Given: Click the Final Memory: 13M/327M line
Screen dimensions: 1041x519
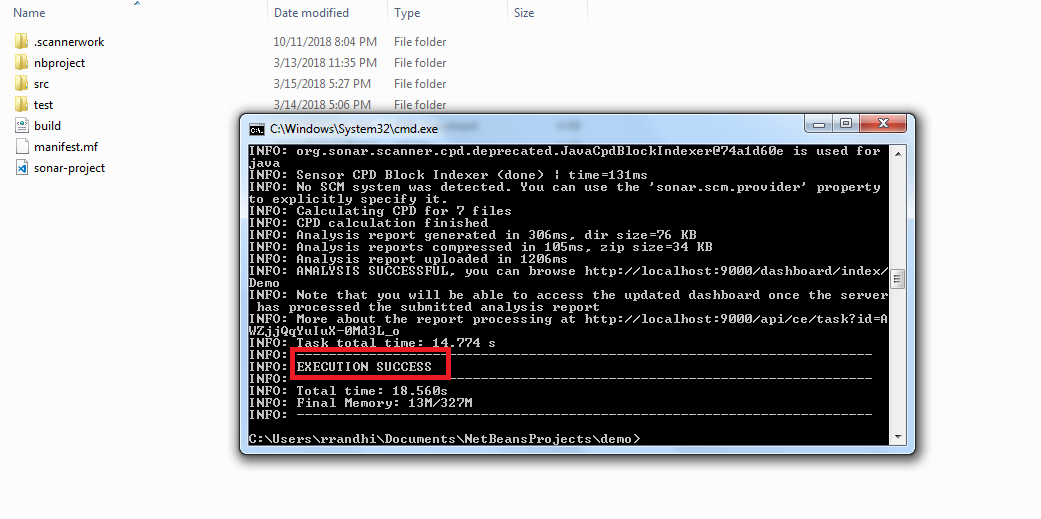Looking at the screenshot, I should tap(360, 403).
